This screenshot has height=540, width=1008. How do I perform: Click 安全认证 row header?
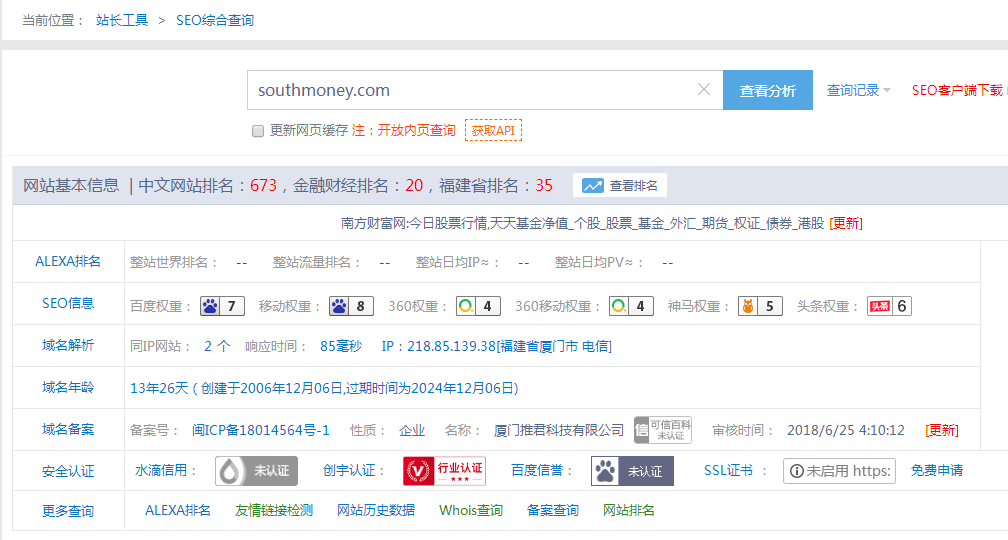tap(68, 472)
